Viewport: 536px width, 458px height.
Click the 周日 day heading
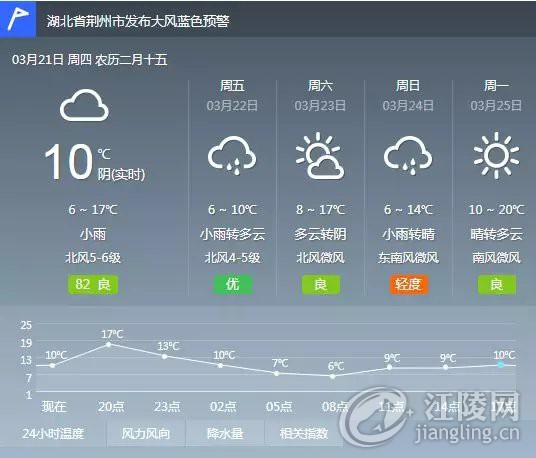tap(408, 85)
